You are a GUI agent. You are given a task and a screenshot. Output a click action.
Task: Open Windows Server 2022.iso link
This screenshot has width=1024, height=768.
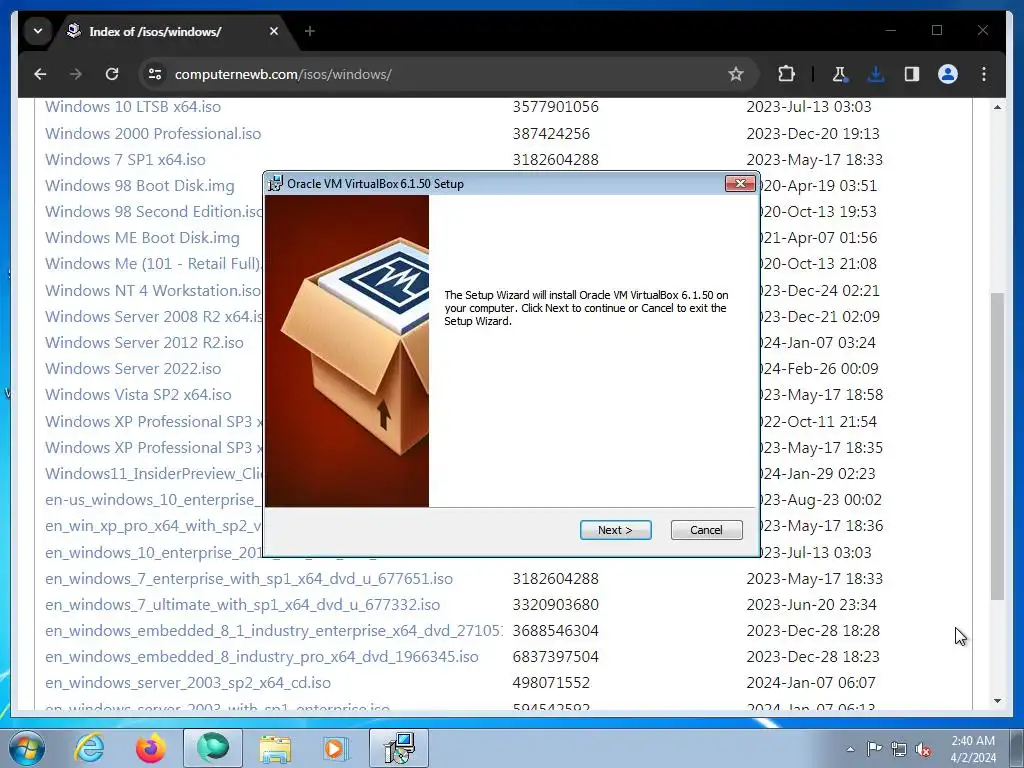(x=133, y=368)
